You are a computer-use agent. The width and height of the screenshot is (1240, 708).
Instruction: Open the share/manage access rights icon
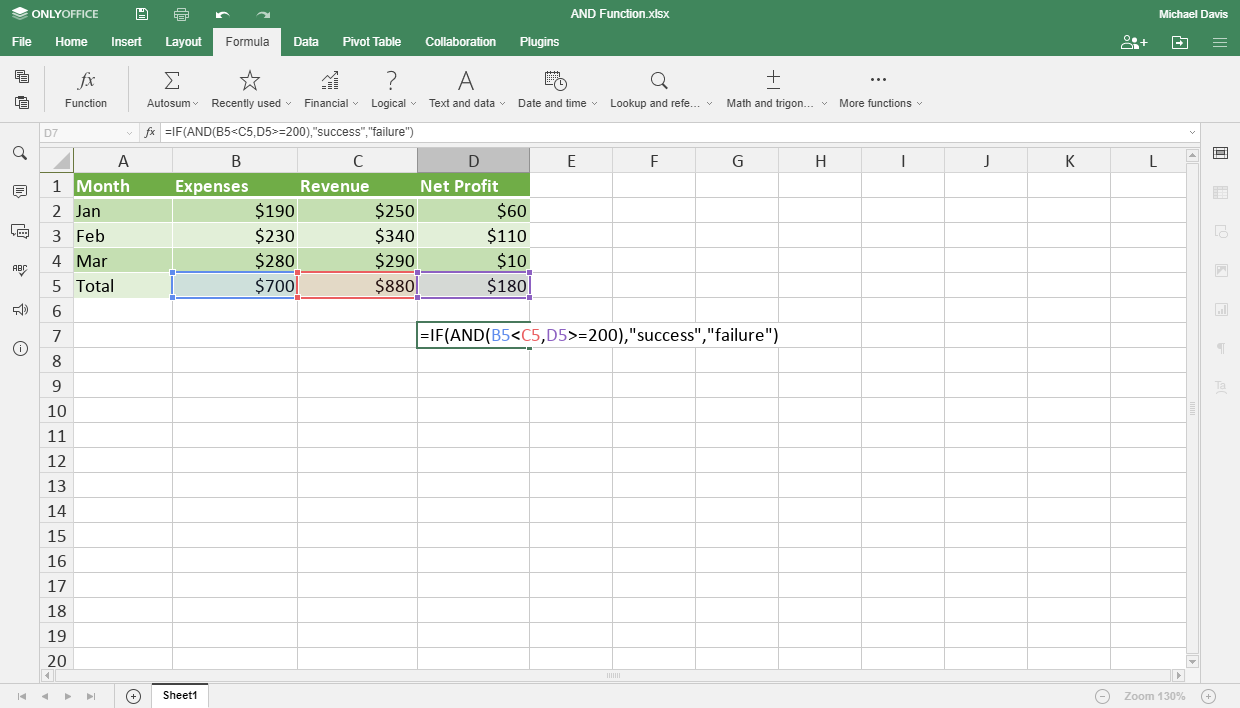1134,42
